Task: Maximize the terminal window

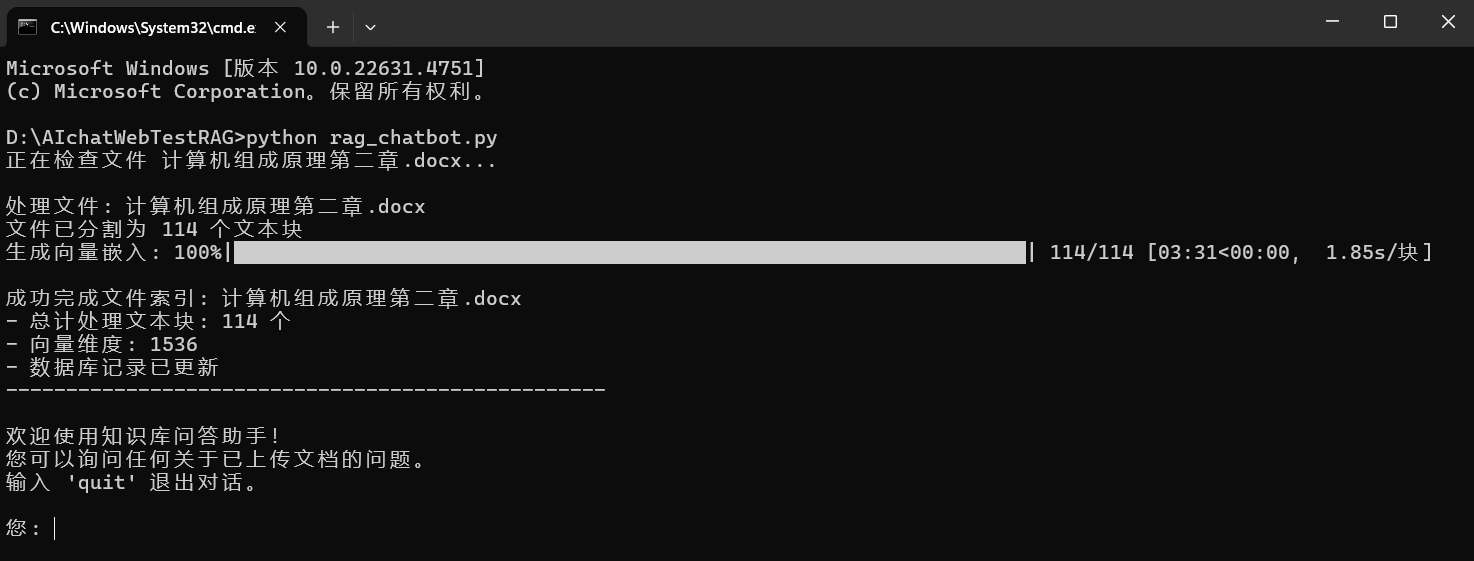Action: (1390, 22)
